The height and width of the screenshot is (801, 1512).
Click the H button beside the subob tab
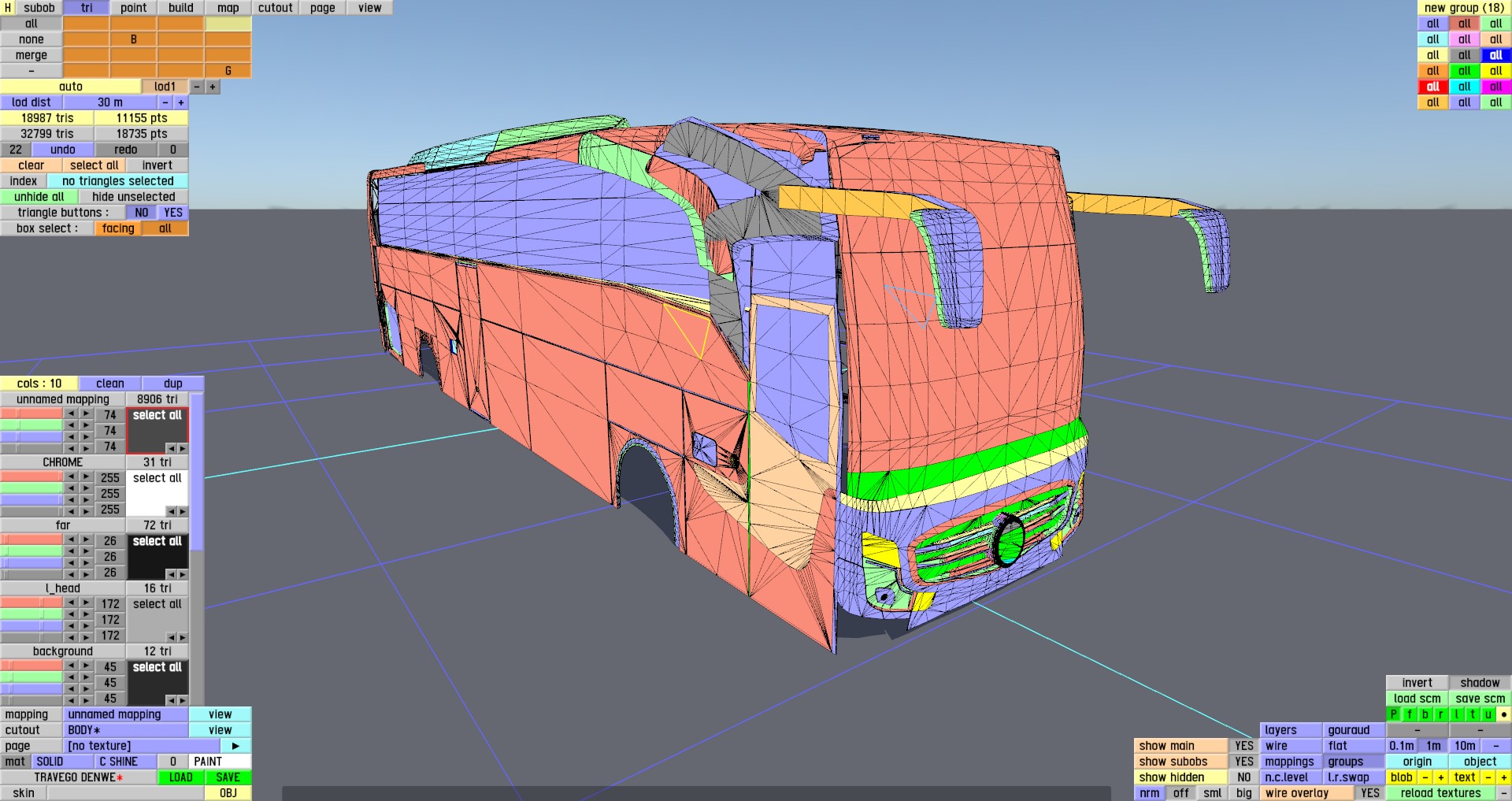point(8,8)
